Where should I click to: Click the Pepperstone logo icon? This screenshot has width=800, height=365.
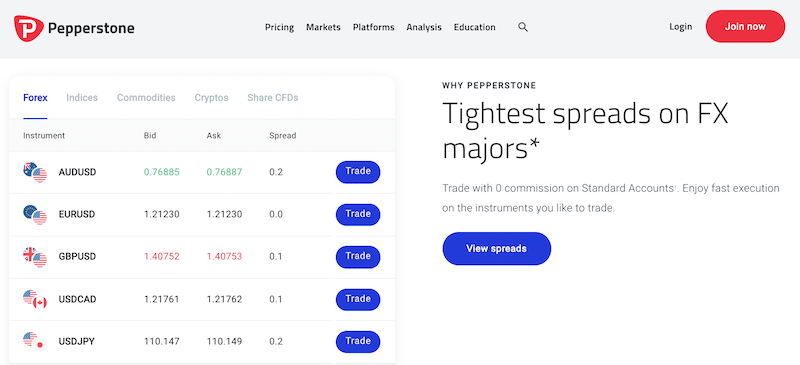click(29, 28)
